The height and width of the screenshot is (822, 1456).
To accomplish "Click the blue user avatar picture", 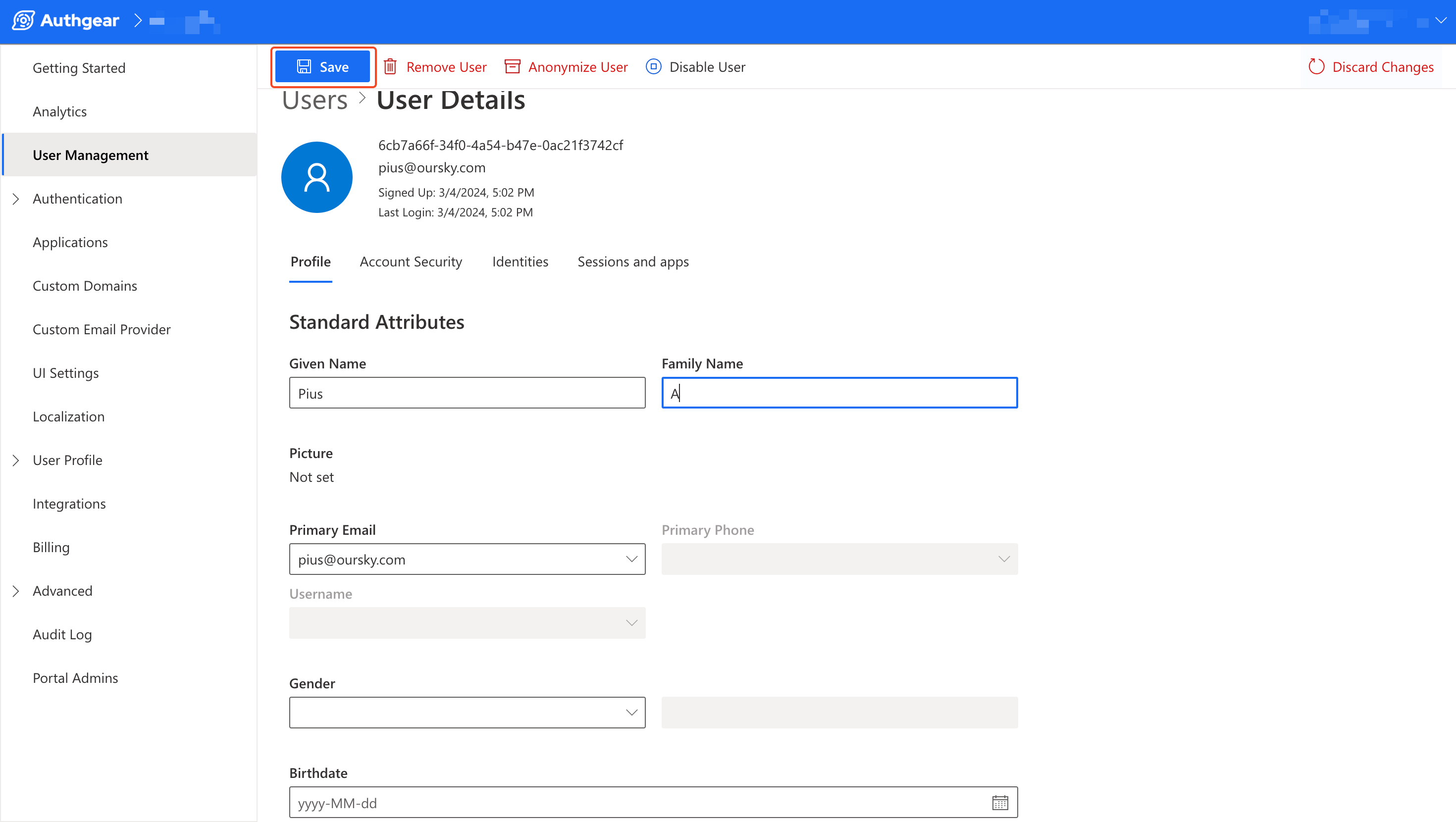I will [x=316, y=177].
